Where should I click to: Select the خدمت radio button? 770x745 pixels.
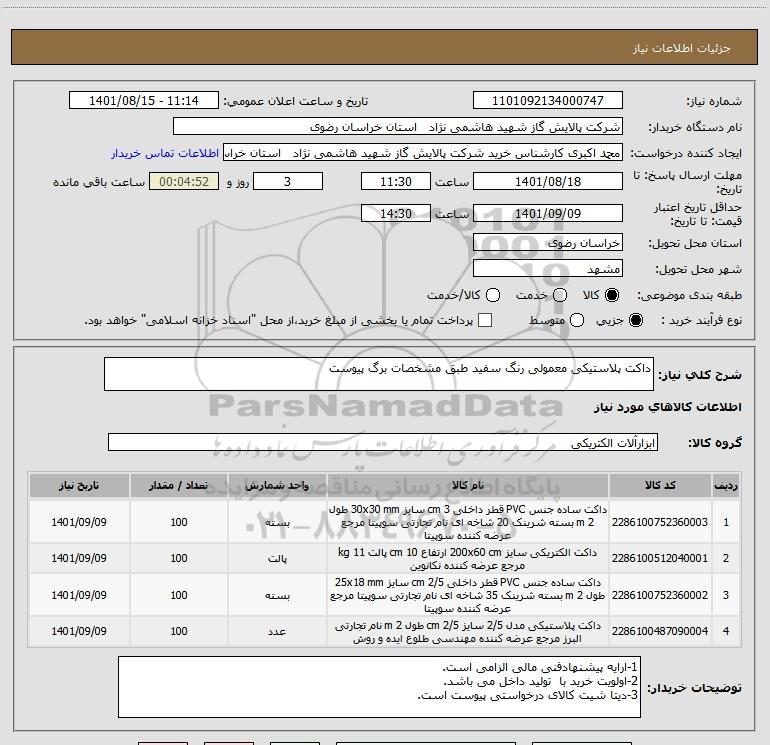pos(559,296)
